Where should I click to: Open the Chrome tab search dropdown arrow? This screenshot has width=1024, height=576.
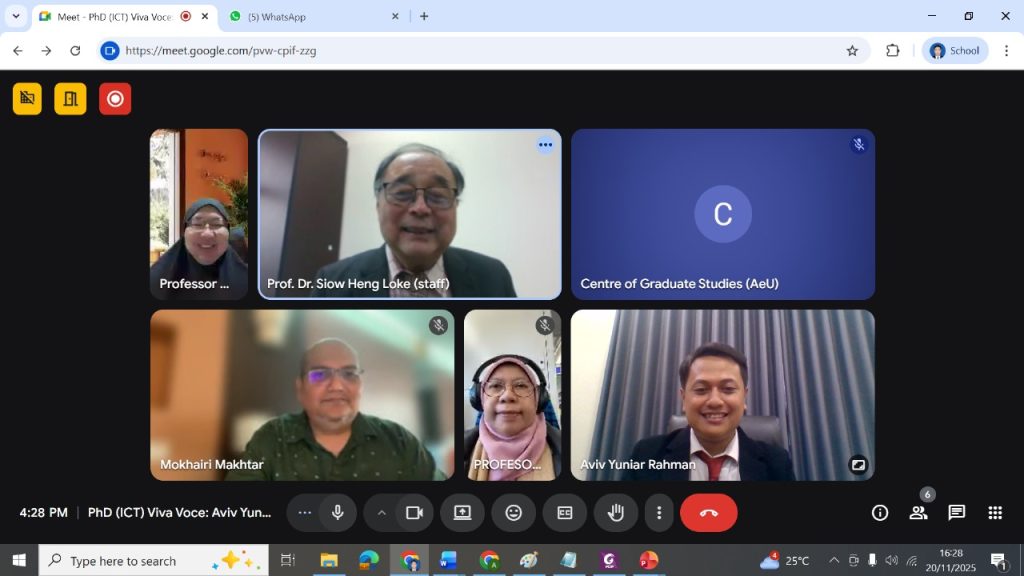point(16,16)
